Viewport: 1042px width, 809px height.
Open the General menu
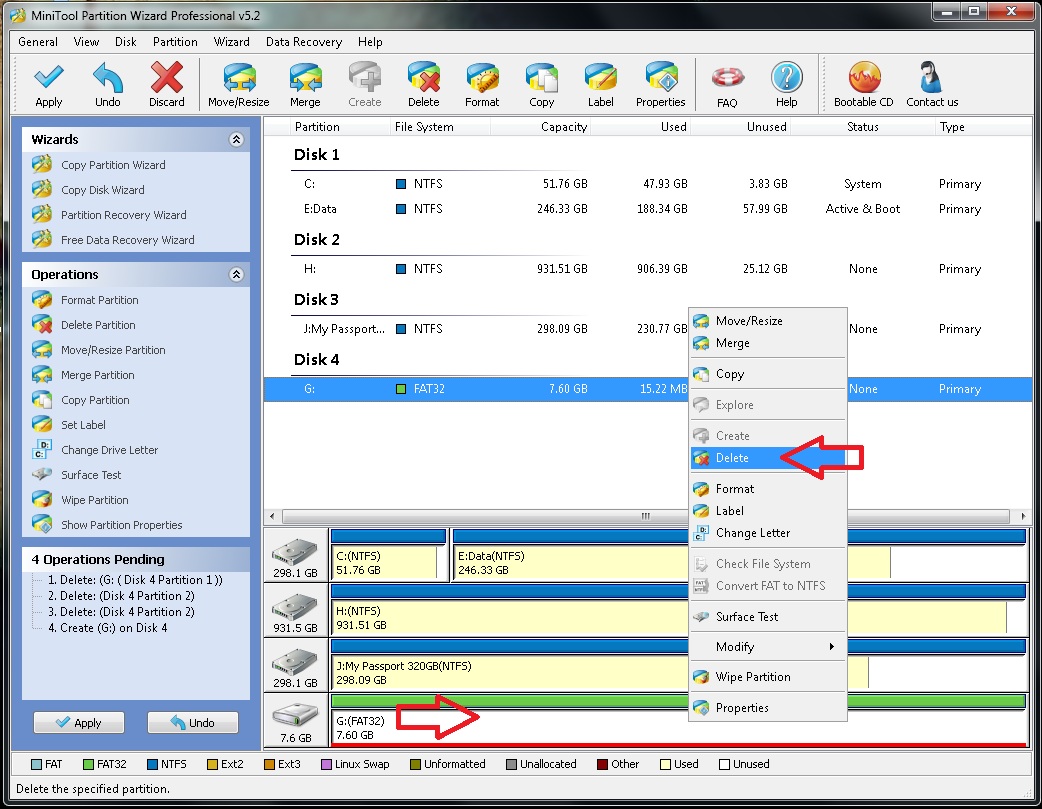coord(38,42)
